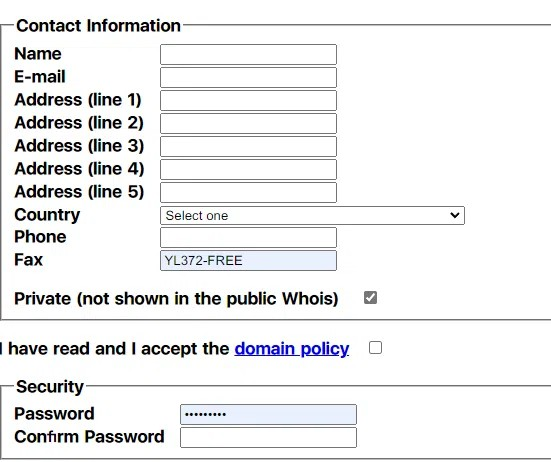The width and height of the screenshot is (551, 462).
Task: Select the Fax field containing YL372-FREE
Action: (x=248, y=260)
